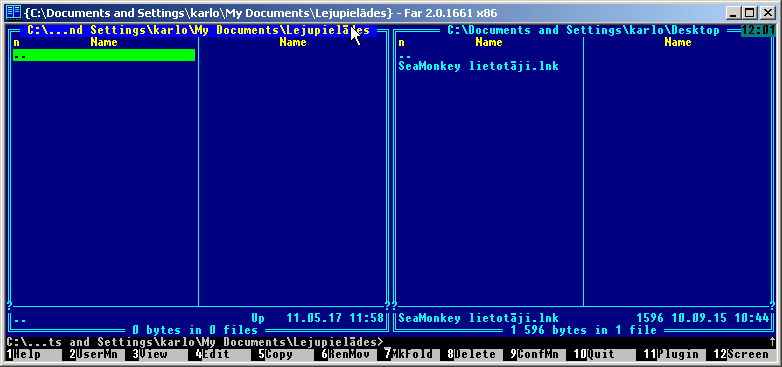The width and height of the screenshot is (782, 367).
Task: Select SeaMonkey lietotāji.lnk file in right panel
Action: [x=478, y=66]
